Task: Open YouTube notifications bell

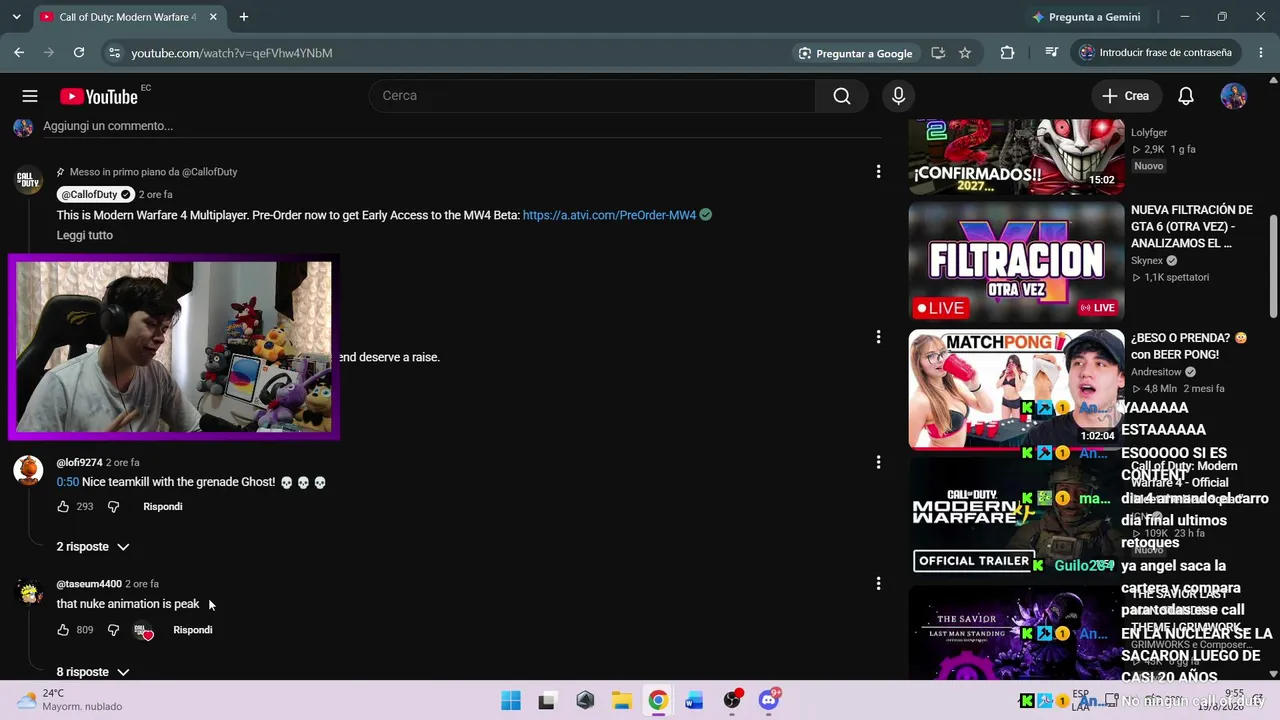Action: [1185, 96]
